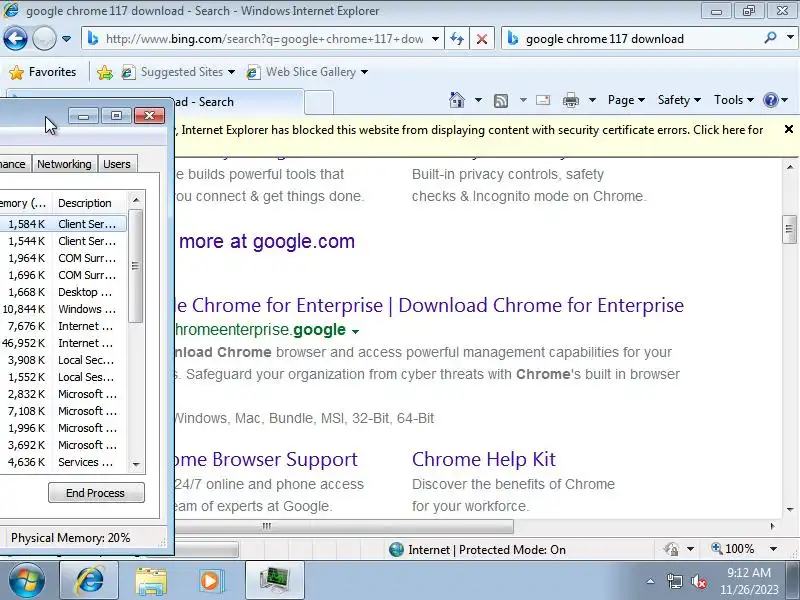This screenshot has height=600, width=800.
Task: Click the muted volume tray icon
Action: click(698, 581)
